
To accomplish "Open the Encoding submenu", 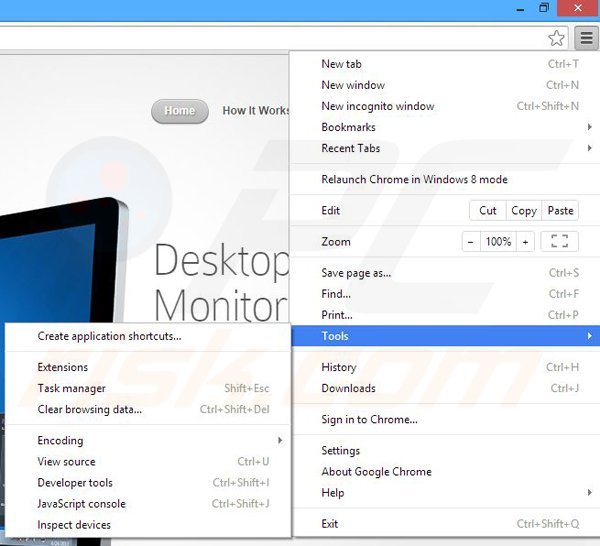I will point(60,440).
